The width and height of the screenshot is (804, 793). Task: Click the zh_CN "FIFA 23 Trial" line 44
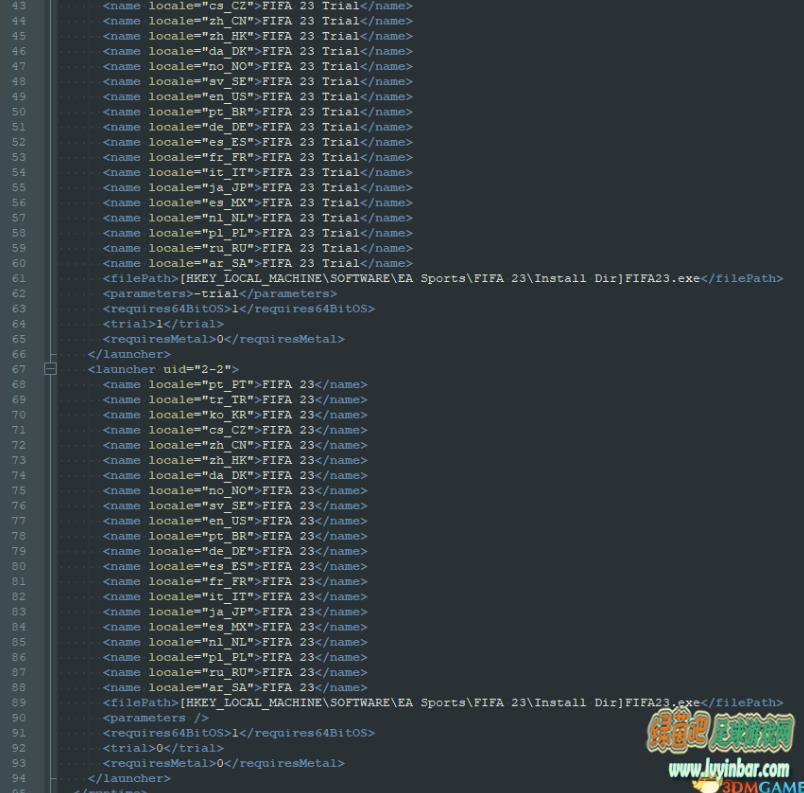click(x=258, y=21)
